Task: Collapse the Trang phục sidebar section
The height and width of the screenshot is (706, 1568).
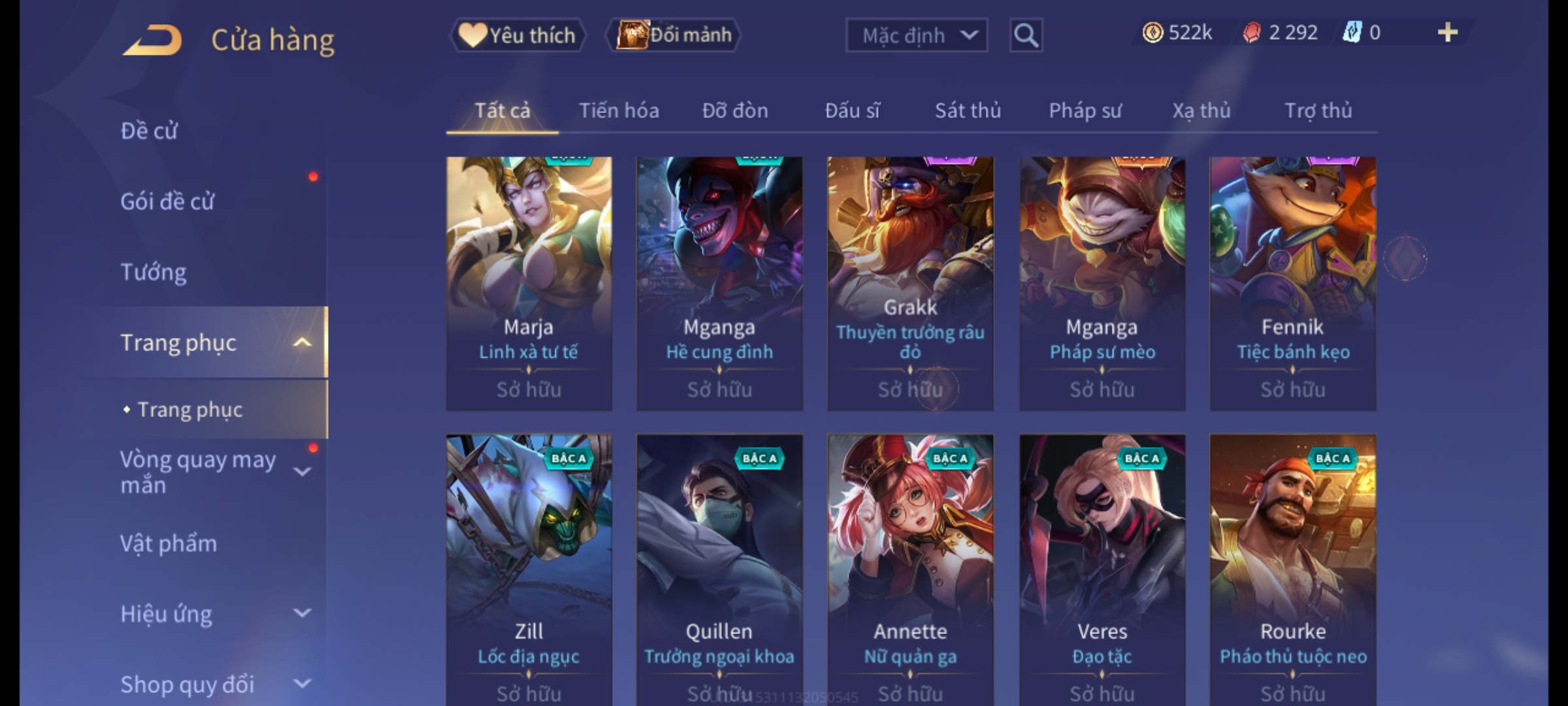Action: click(302, 342)
